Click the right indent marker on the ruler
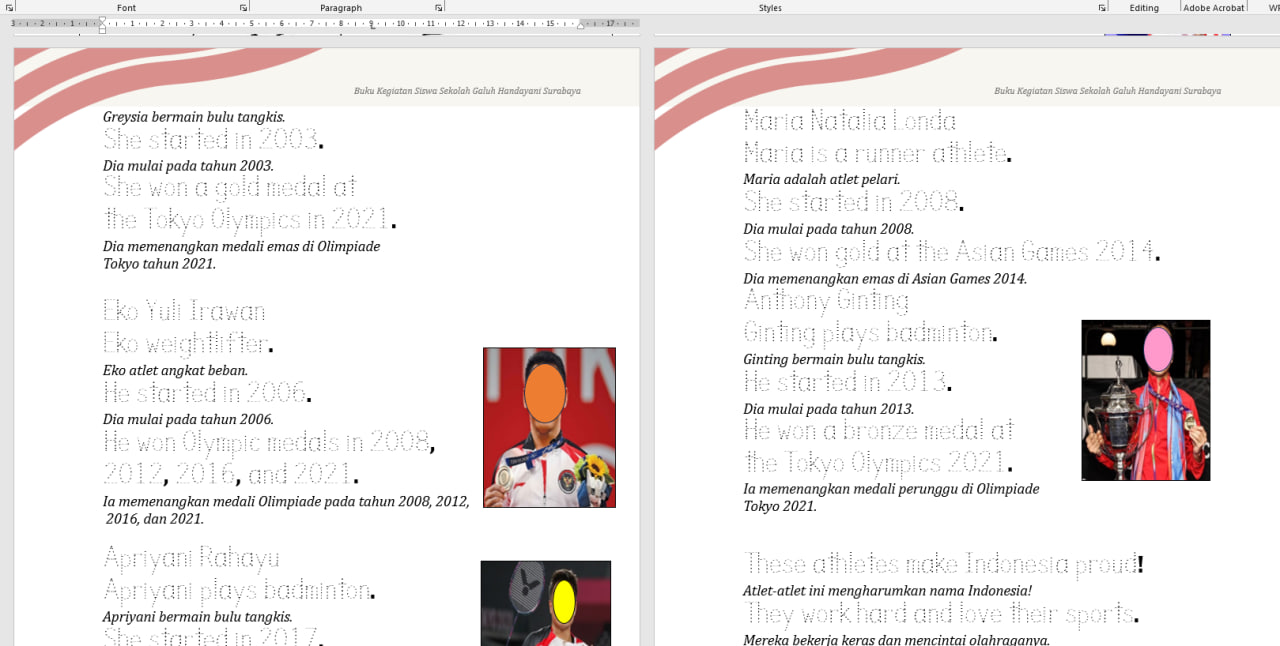This screenshot has height=646, width=1280. (x=580, y=25)
